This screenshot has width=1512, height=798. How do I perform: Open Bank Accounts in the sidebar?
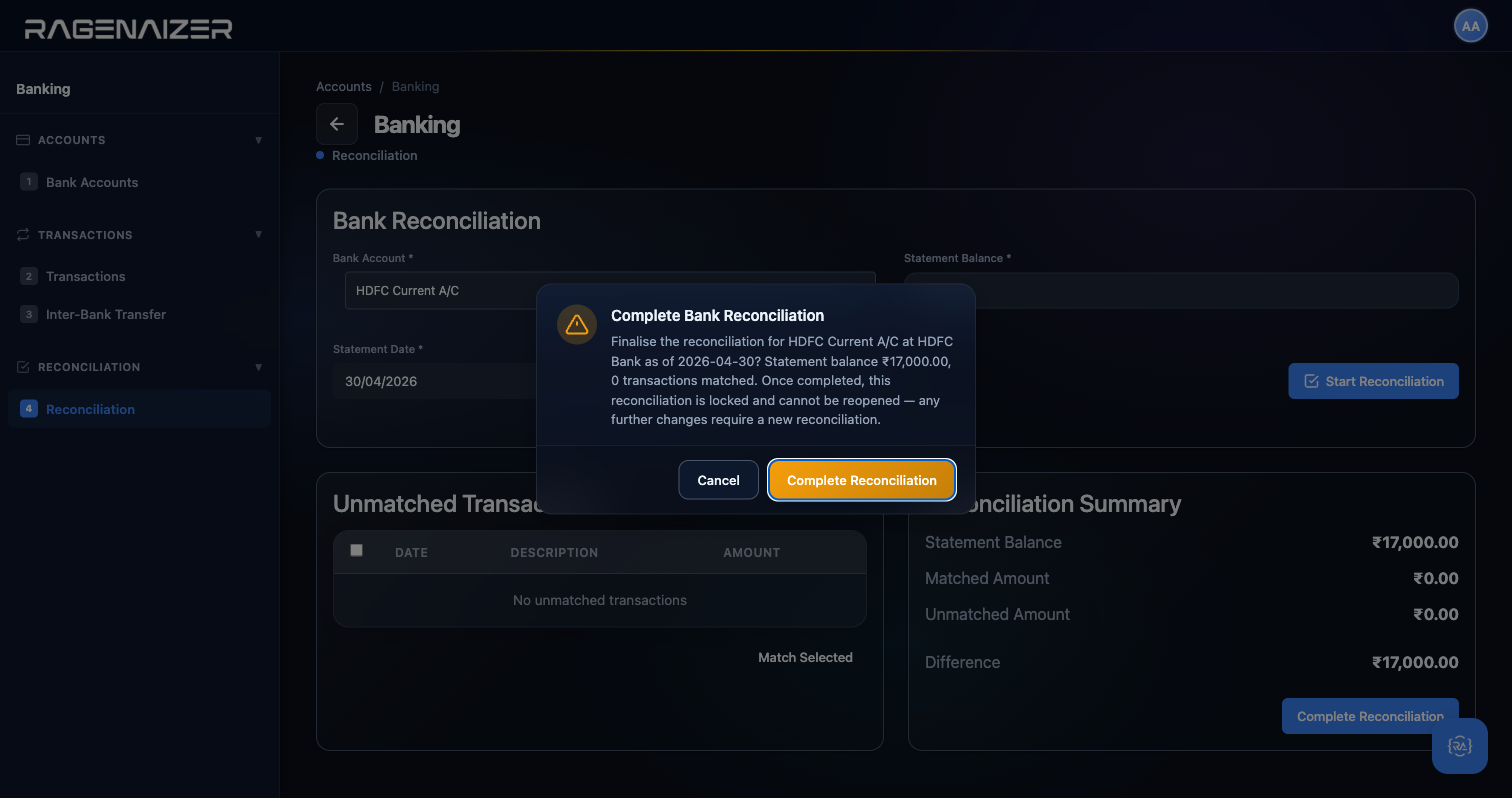[139, 182]
